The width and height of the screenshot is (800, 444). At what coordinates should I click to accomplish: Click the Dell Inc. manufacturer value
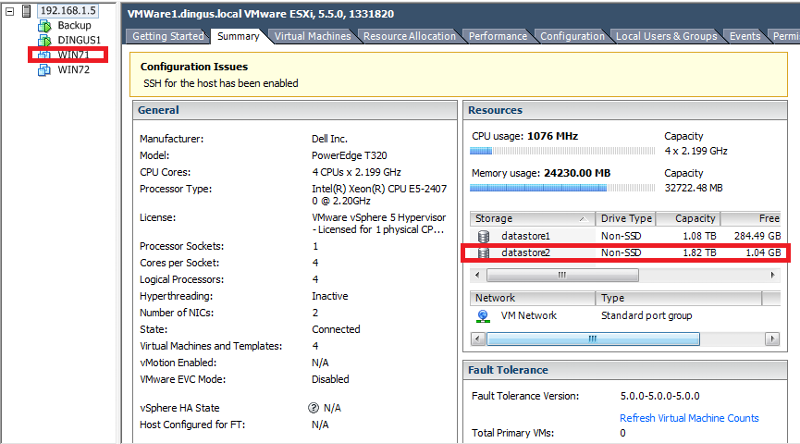(x=329, y=139)
